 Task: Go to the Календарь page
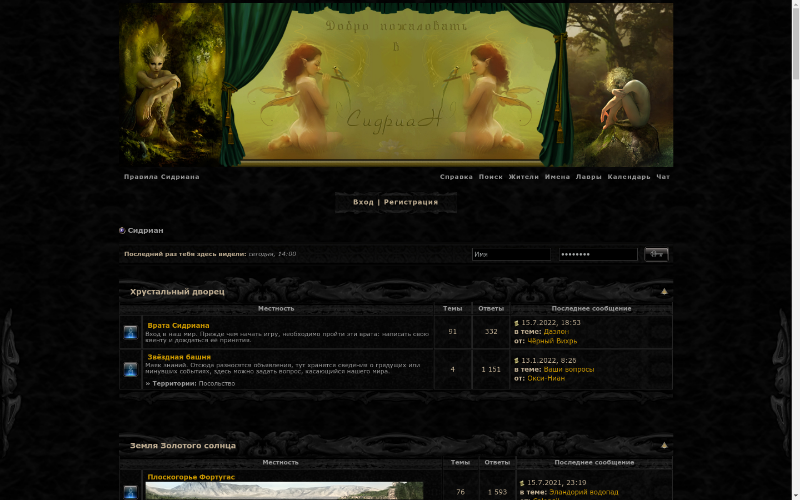629,177
